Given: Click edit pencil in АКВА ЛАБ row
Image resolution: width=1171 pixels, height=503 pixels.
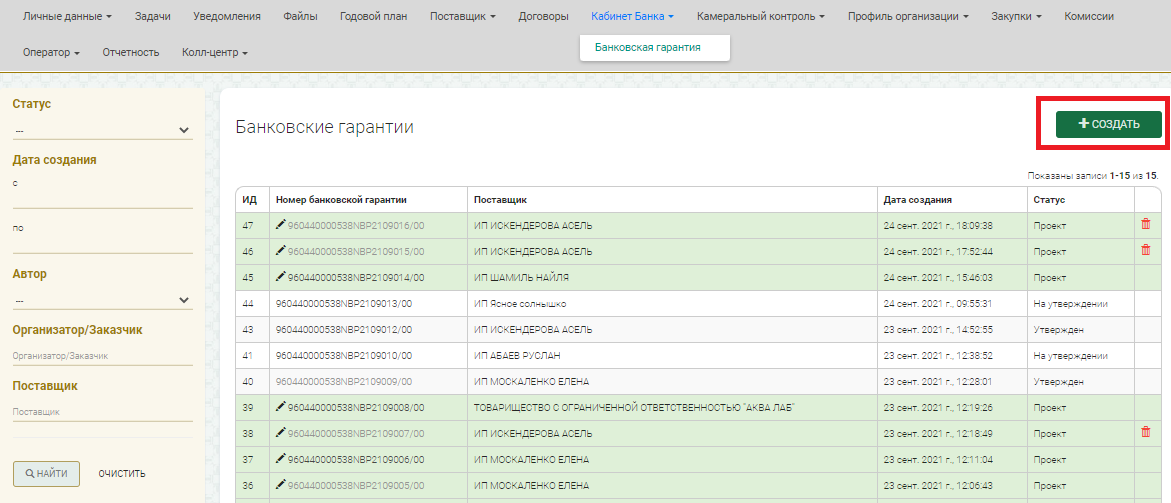Looking at the screenshot, I should [x=281, y=407].
